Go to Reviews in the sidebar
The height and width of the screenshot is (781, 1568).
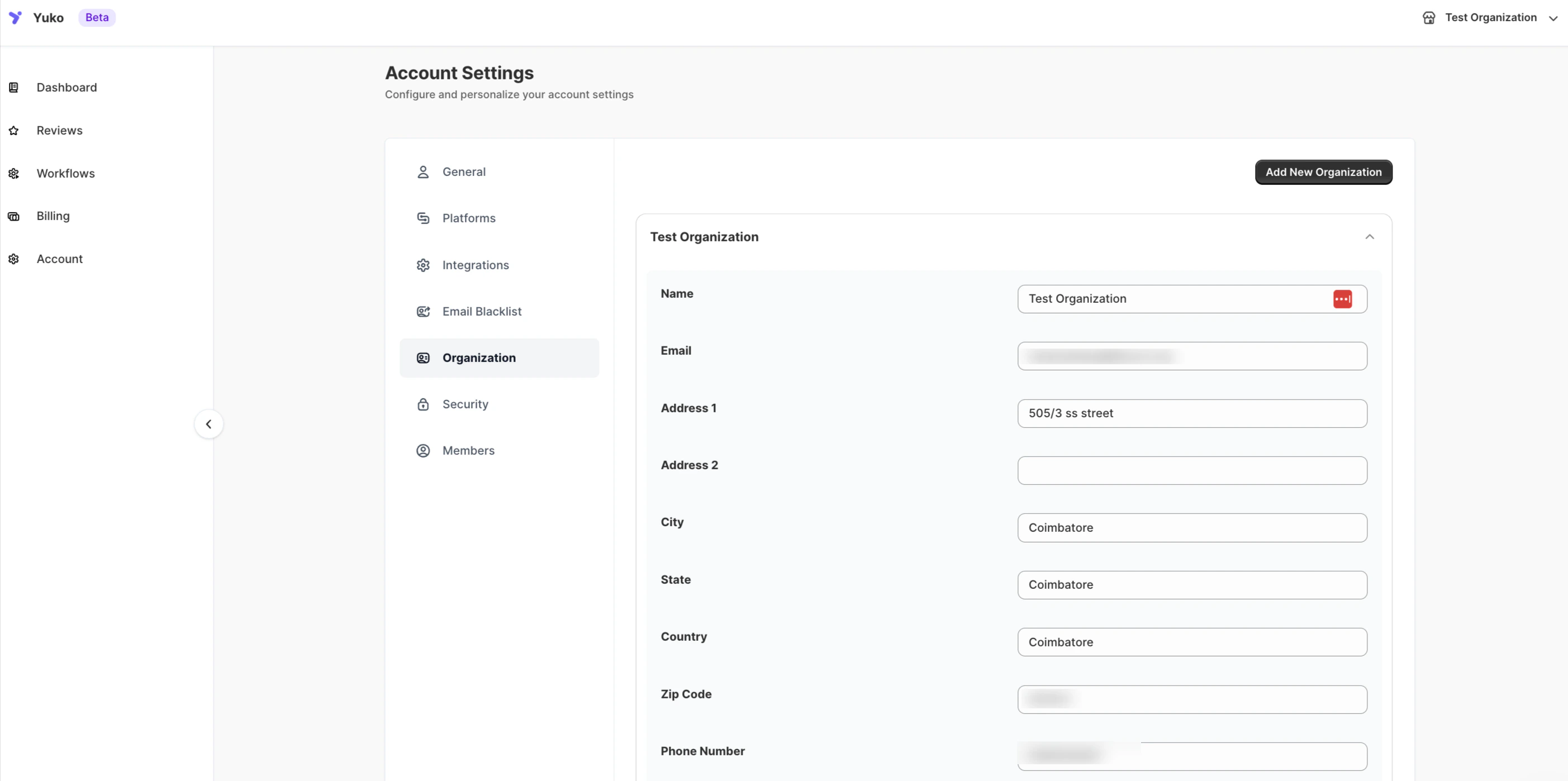(59, 131)
